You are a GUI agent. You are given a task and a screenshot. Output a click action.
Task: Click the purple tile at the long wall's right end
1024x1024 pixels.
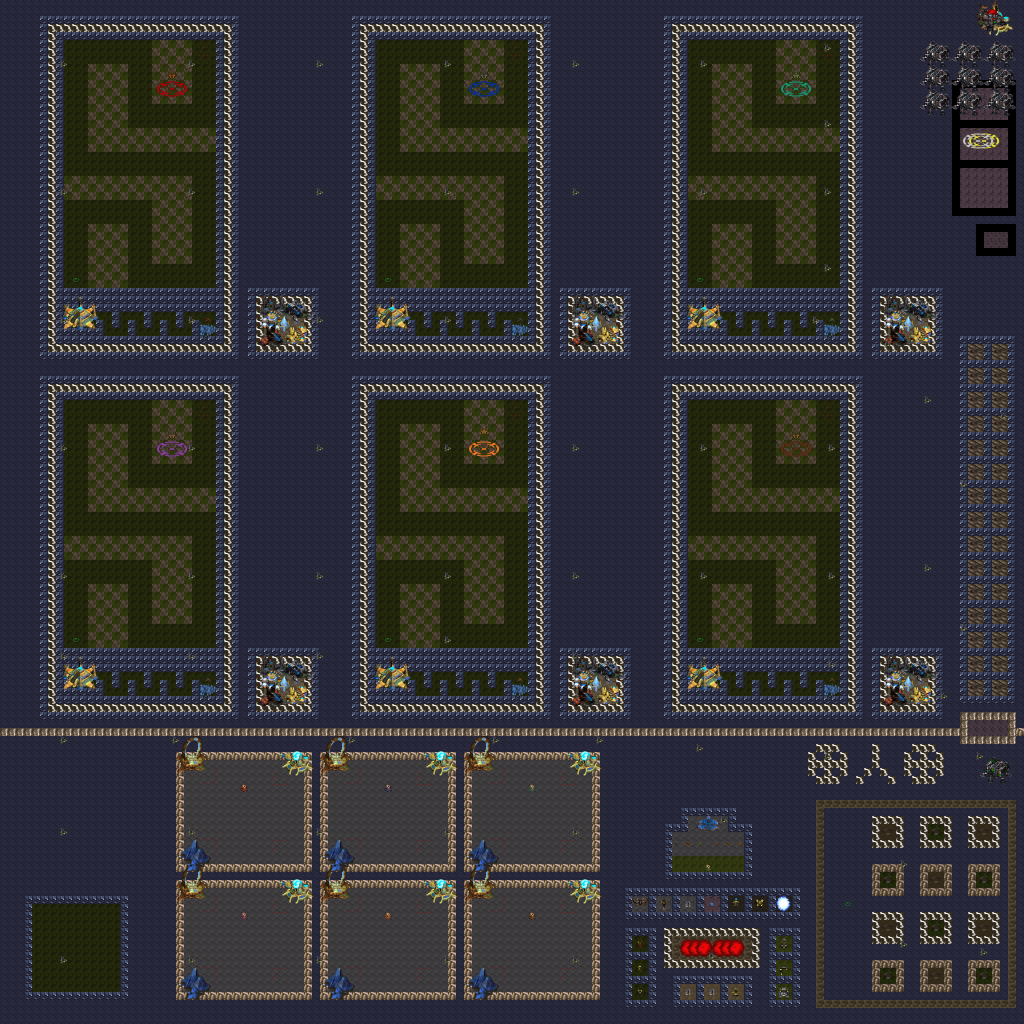click(x=988, y=728)
